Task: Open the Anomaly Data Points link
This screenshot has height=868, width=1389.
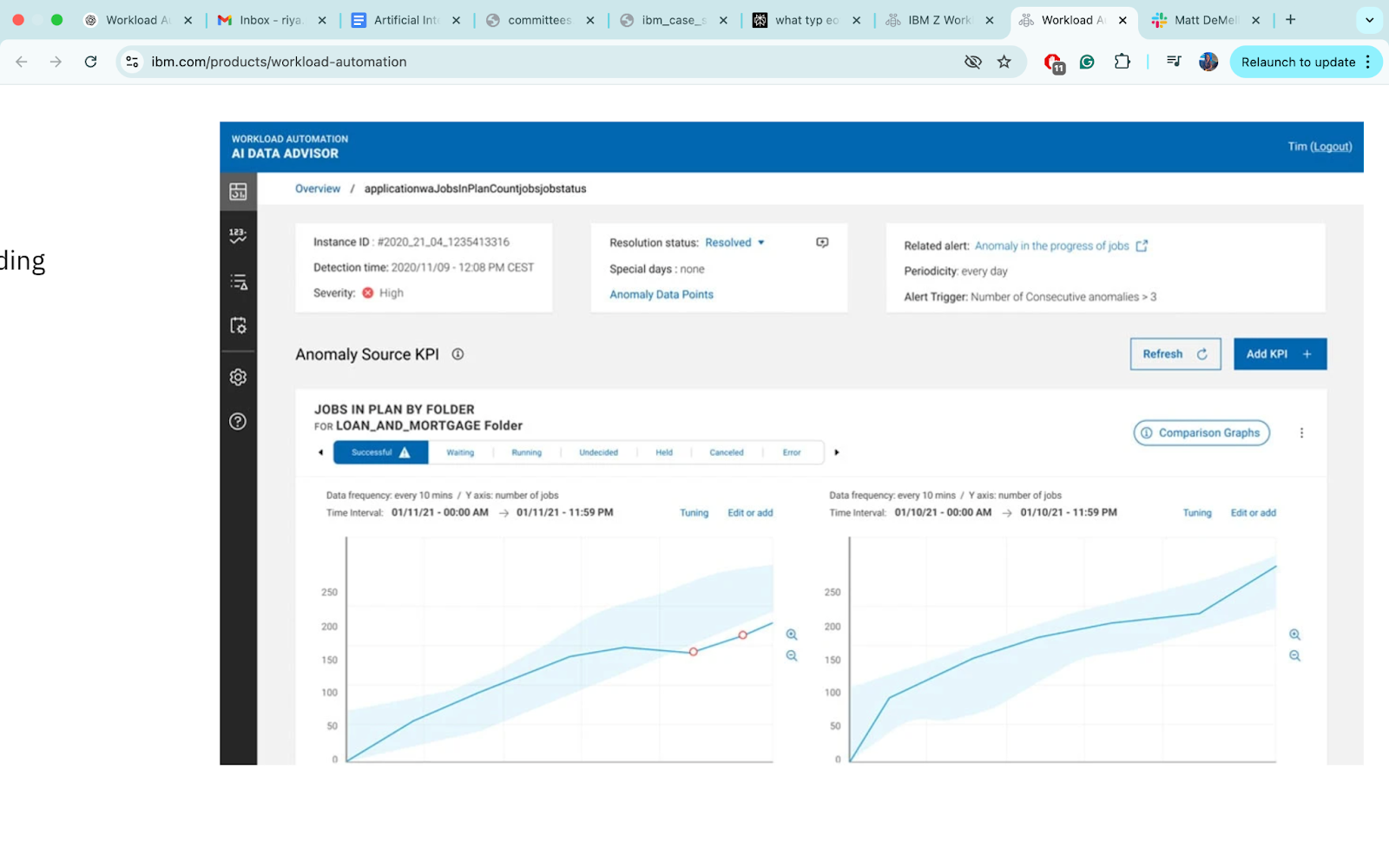Action: coord(662,294)
